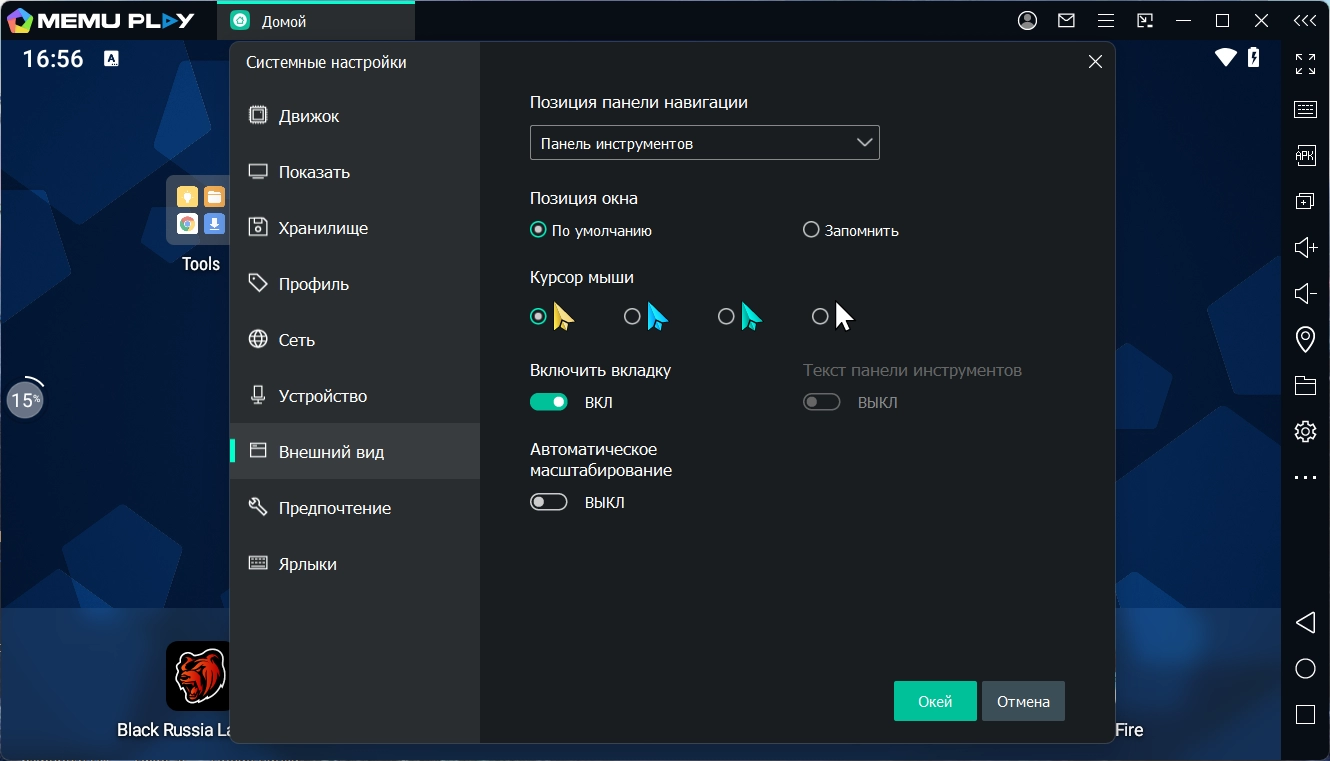Open the hamburger menu in MEmu title bar
Viewport: 1330px width, 761px height.
pos(1106,20)
